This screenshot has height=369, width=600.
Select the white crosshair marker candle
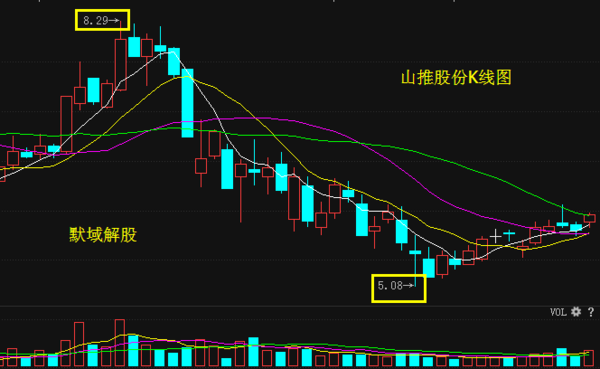click(x=495, y=236)
